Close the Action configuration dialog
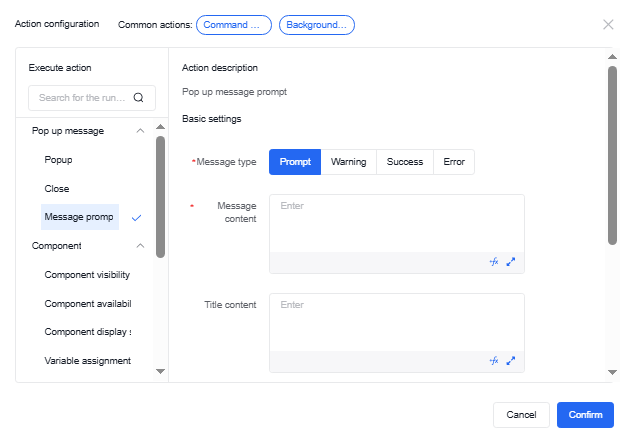Viewport: 631px width, 446px height. click(608, 24)
